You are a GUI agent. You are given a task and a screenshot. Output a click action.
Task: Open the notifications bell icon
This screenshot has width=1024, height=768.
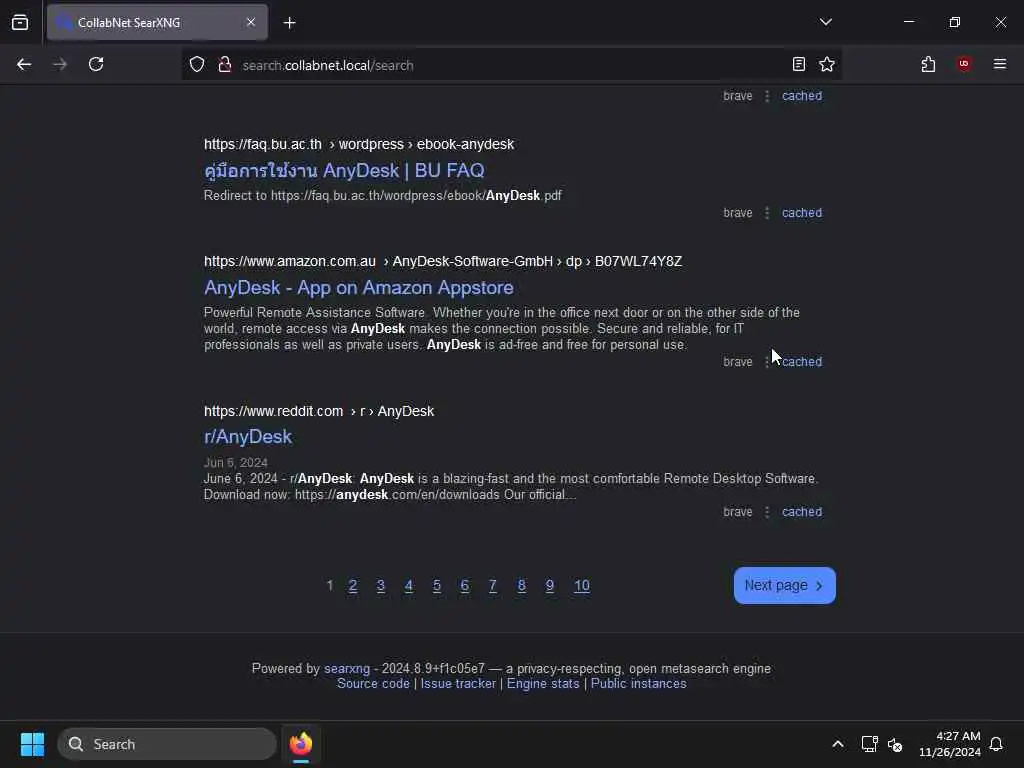pos(996,744)
